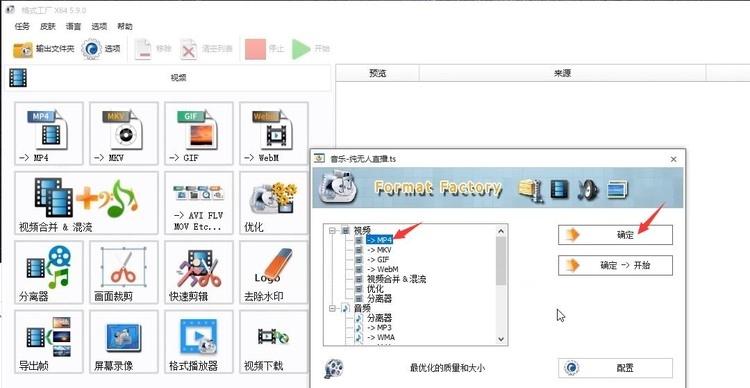
Task: Select 优化 in the dialog tree
Action: [x=375, y=289]
